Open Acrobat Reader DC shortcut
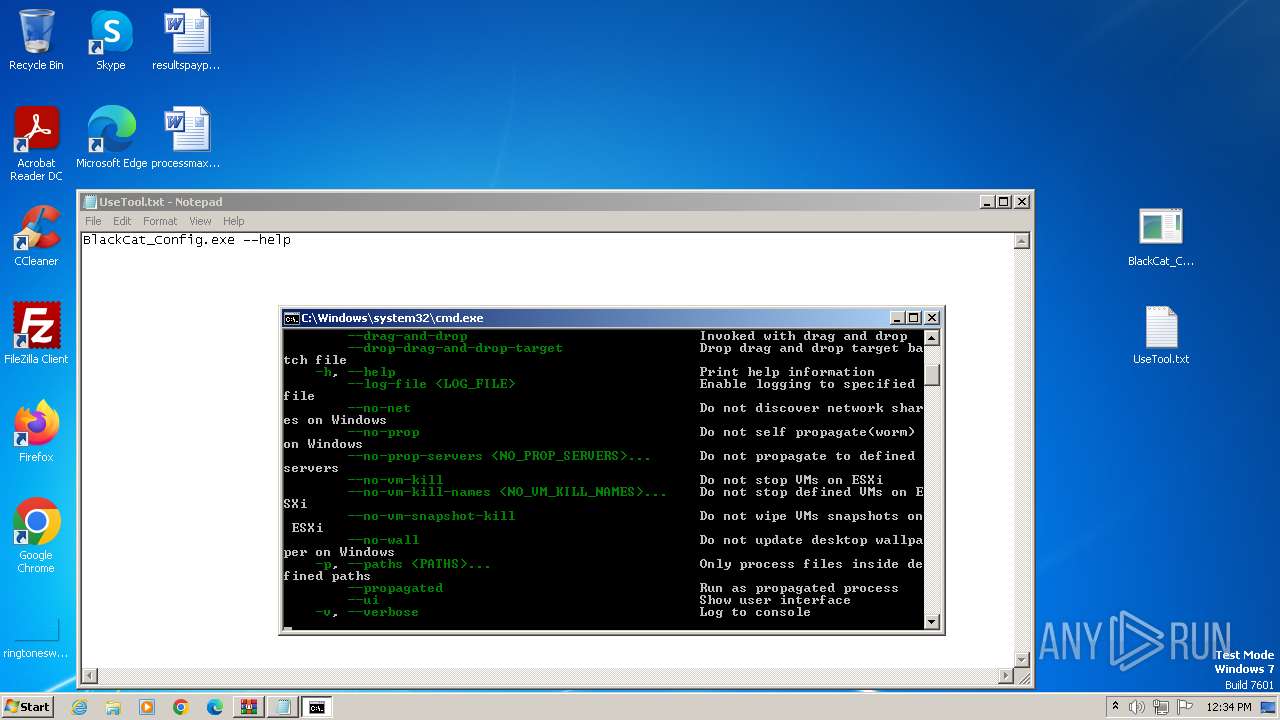The height and width of the screenshot is (720, 1280). 36,144
